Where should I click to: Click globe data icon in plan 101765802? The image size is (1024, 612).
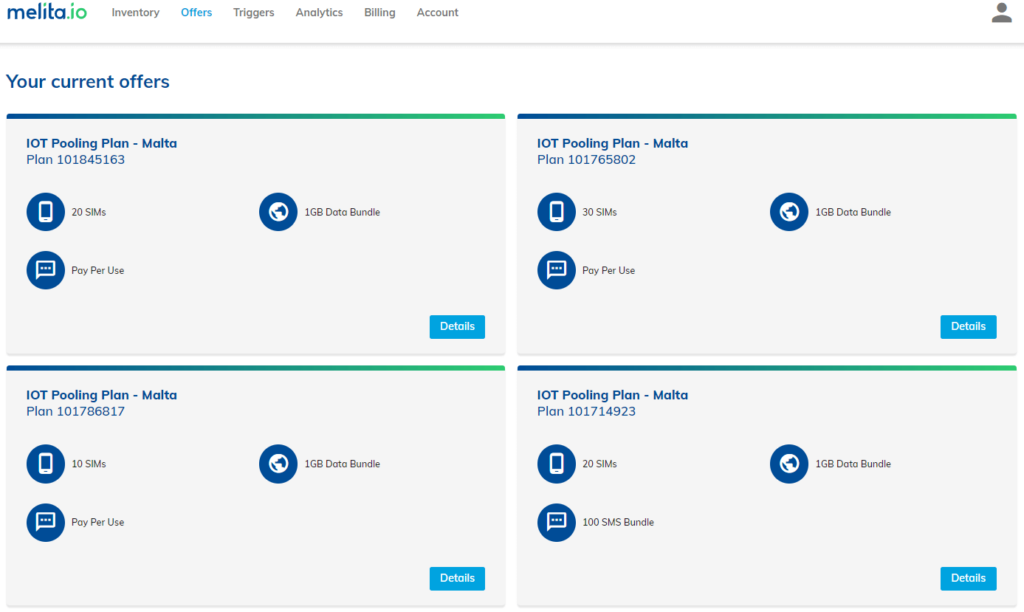[x=789, y=212]
